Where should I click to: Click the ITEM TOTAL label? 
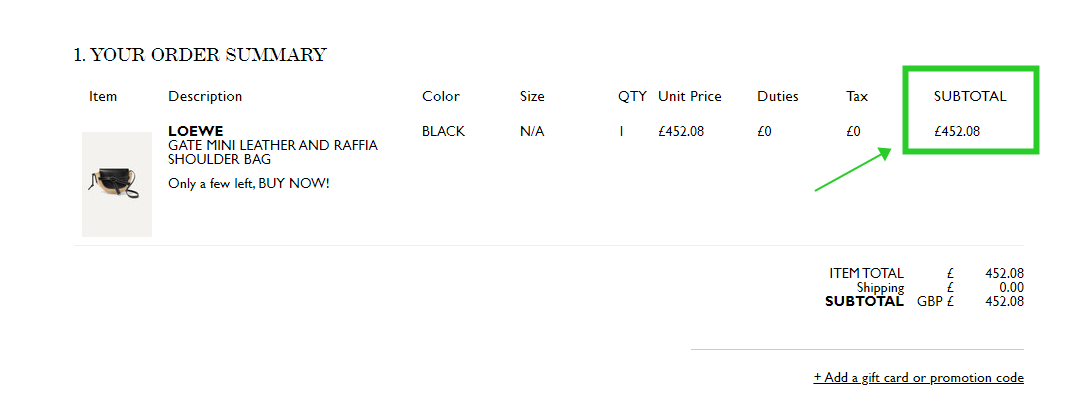click(x=866, y=273)
